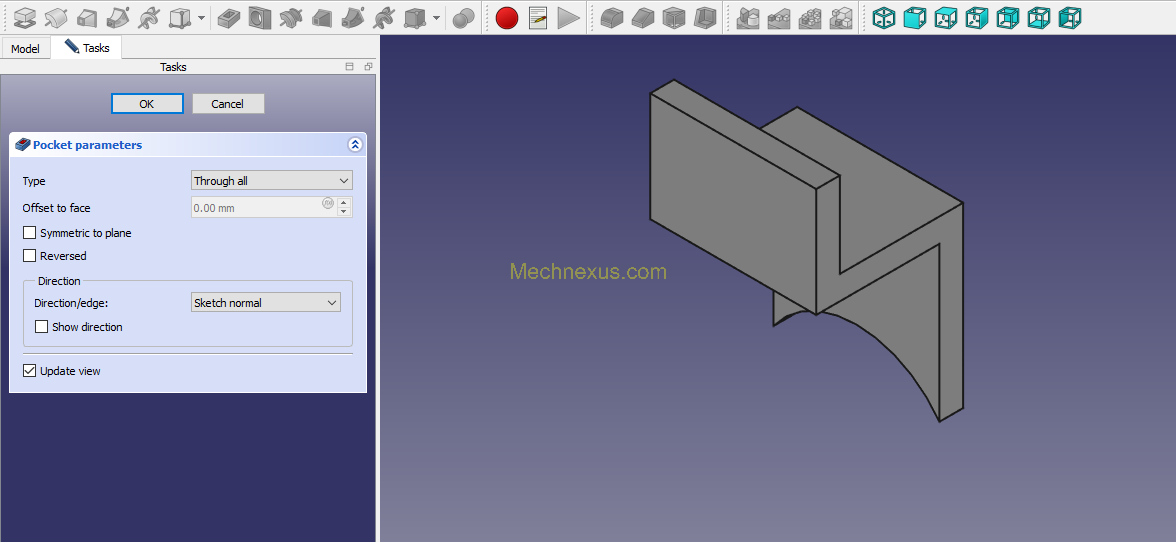Click the Subtractive primitive box icon
Screen dimensions: 1176x542
[414, 17]
